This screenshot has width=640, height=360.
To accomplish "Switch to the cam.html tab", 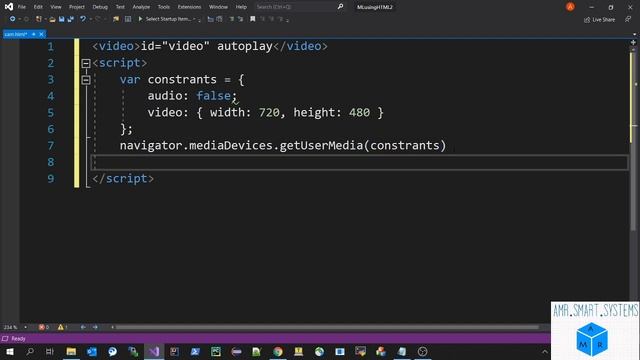I will click(x=16, y=34).
